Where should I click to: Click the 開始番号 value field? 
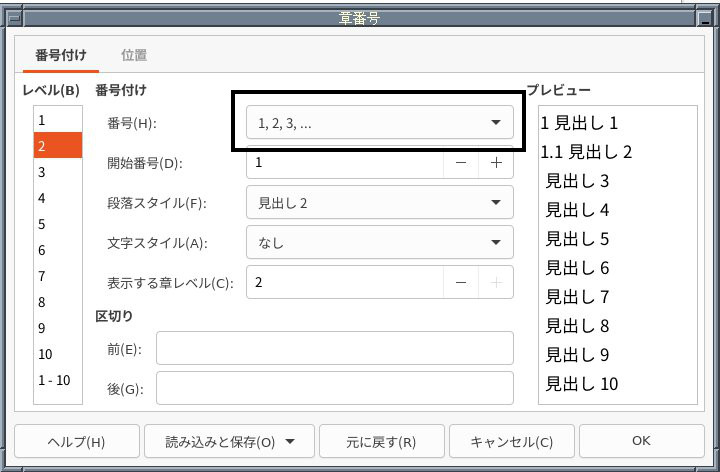point(345,163)
